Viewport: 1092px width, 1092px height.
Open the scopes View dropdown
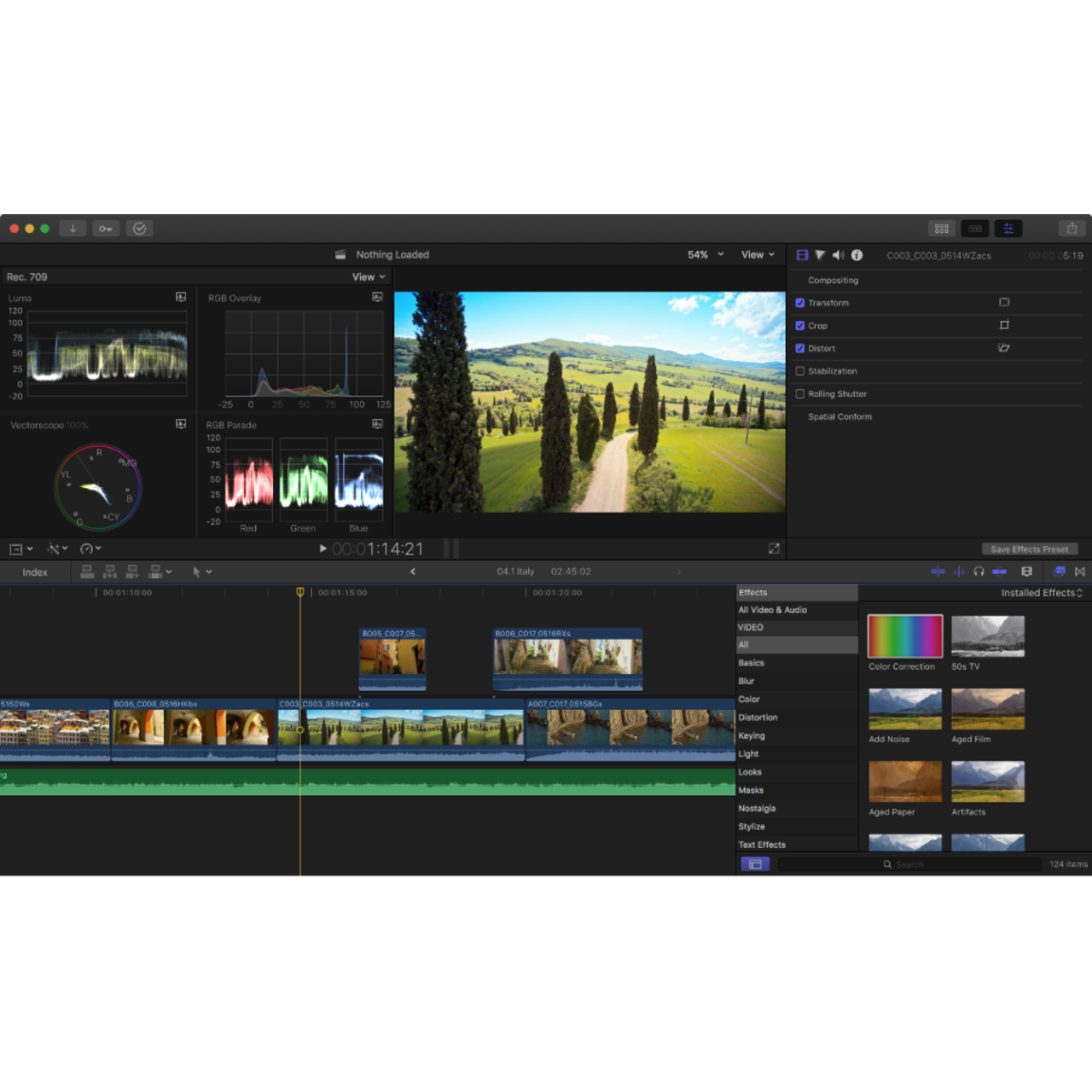point(369,277)
